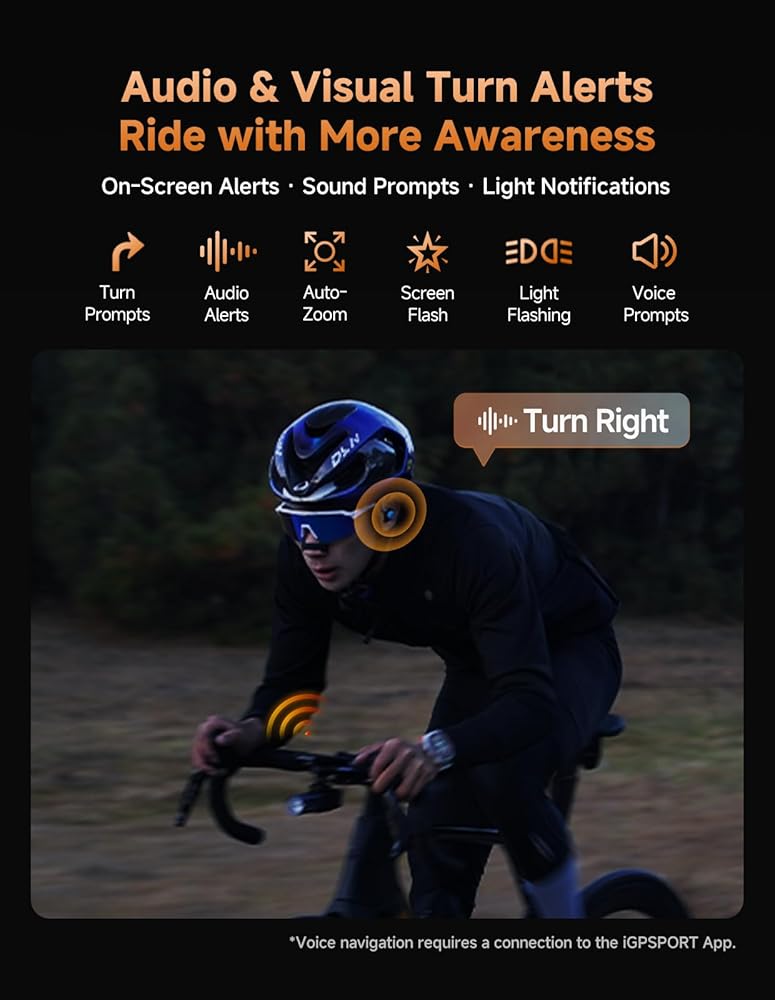
Task: Click the "Turn Prompts" label
Action: [117, 304]
